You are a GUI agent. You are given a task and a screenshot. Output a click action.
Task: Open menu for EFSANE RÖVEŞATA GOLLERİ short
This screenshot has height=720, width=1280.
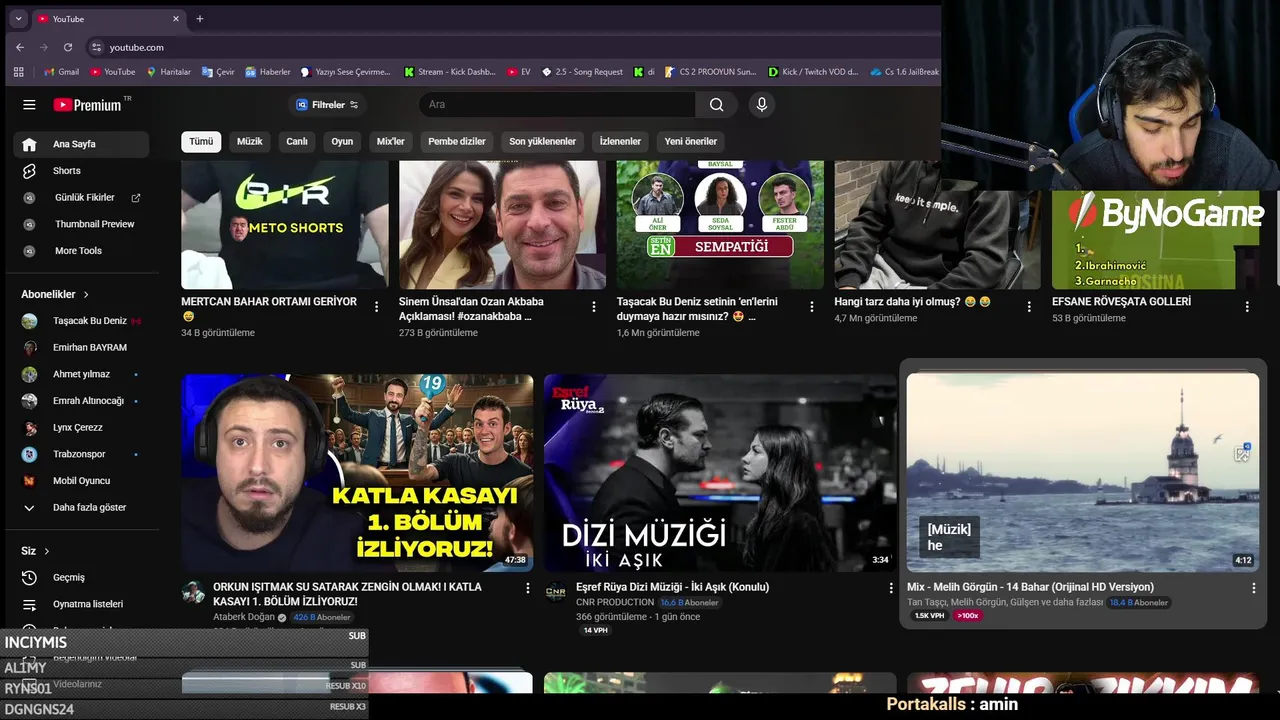pos(1247,307)
